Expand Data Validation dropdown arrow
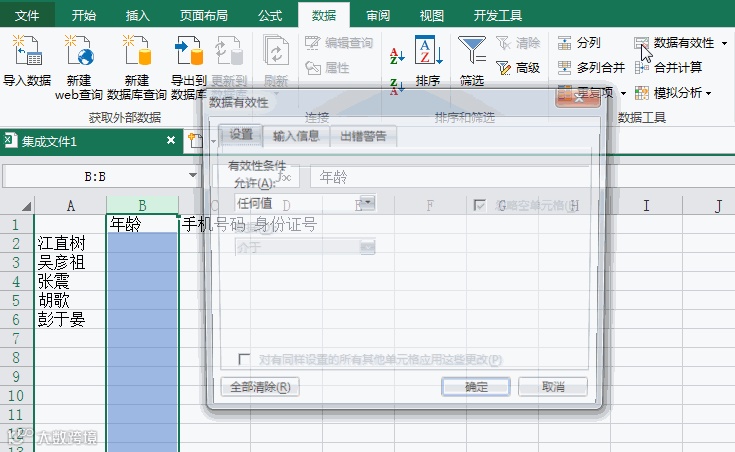This screenshot has height=452, width=735. [724, 43]
